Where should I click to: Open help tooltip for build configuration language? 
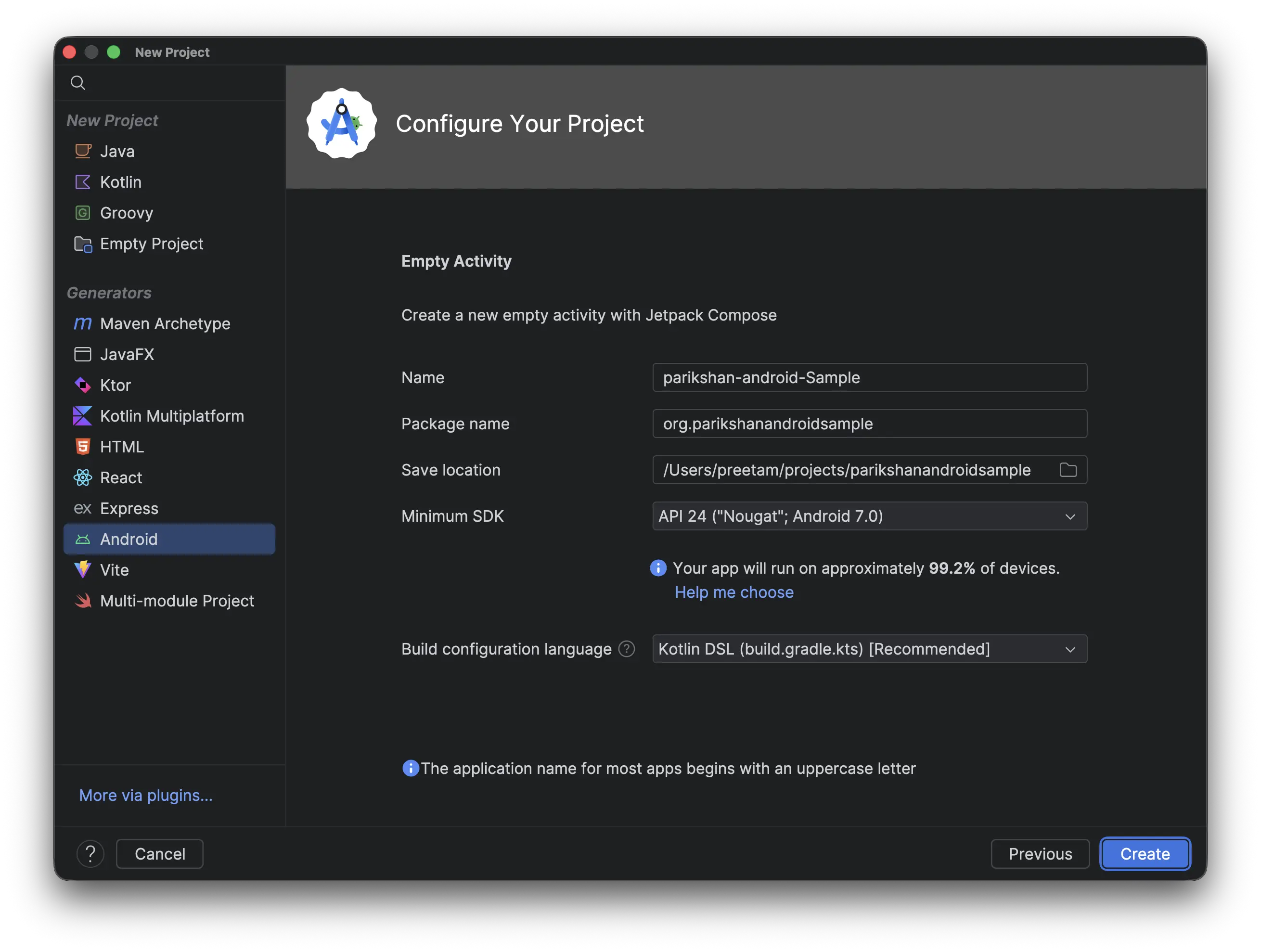coord(627,649)
